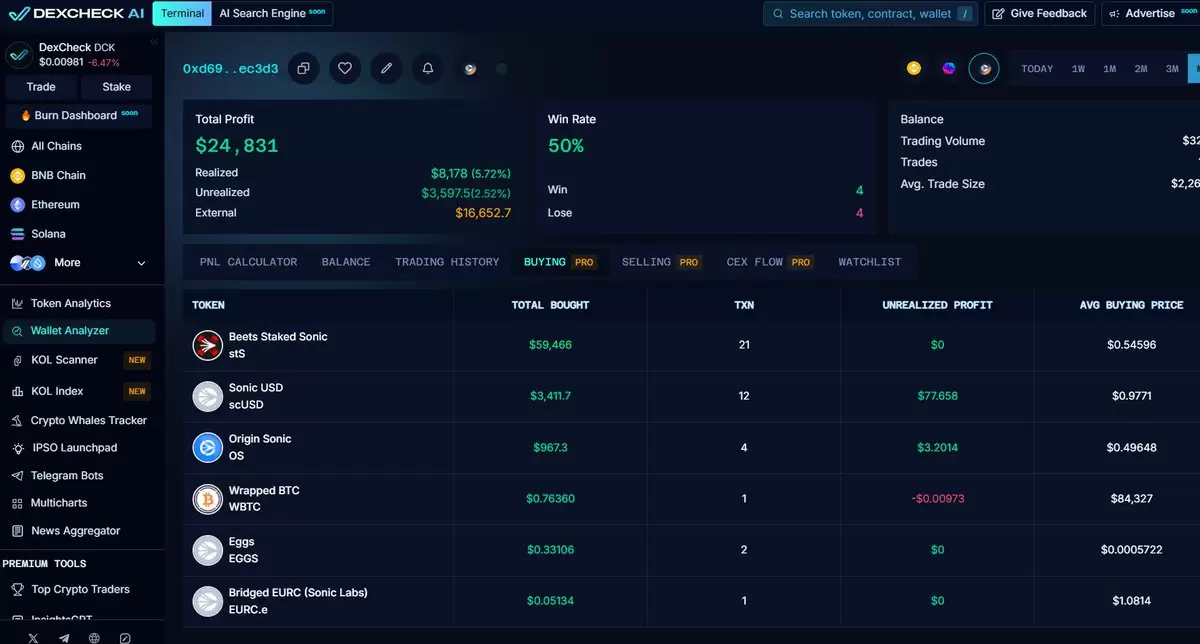This screenshot has width=1200, height=644.
Task: Focus the Search token, contract, wallet field
Action: [x=871, y=13]
